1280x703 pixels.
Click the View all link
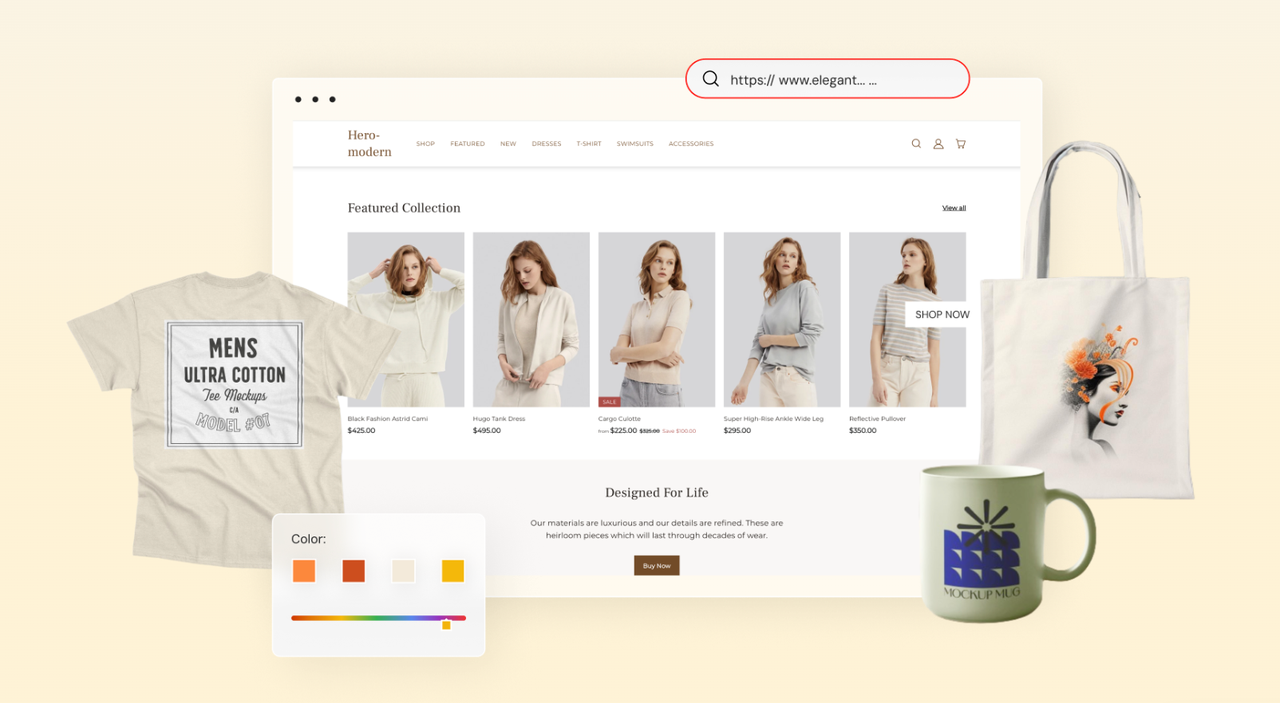pos(954,208)
